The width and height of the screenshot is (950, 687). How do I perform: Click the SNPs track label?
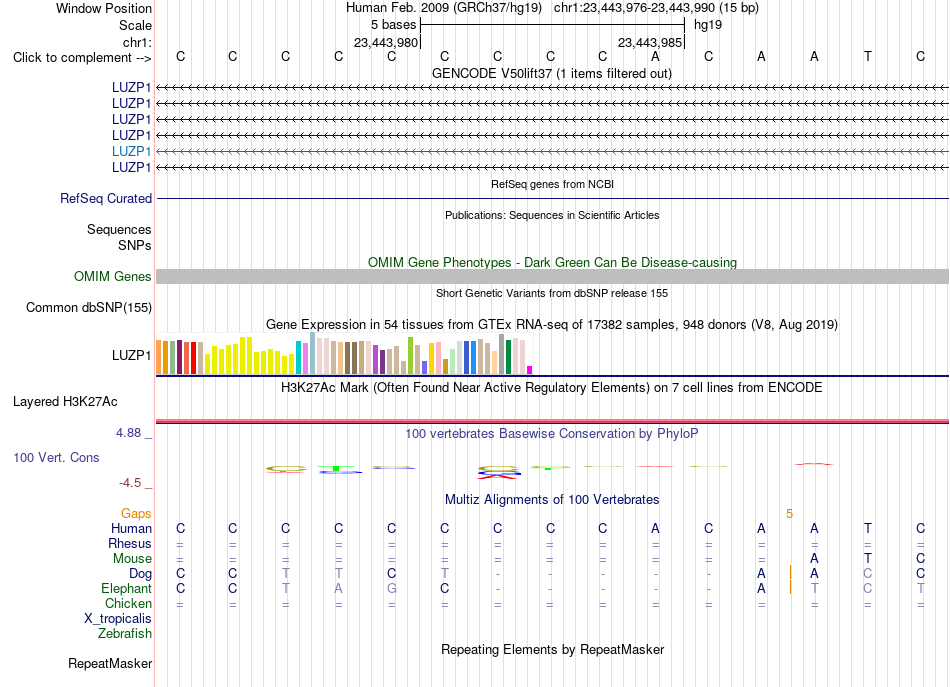(135, 245)
